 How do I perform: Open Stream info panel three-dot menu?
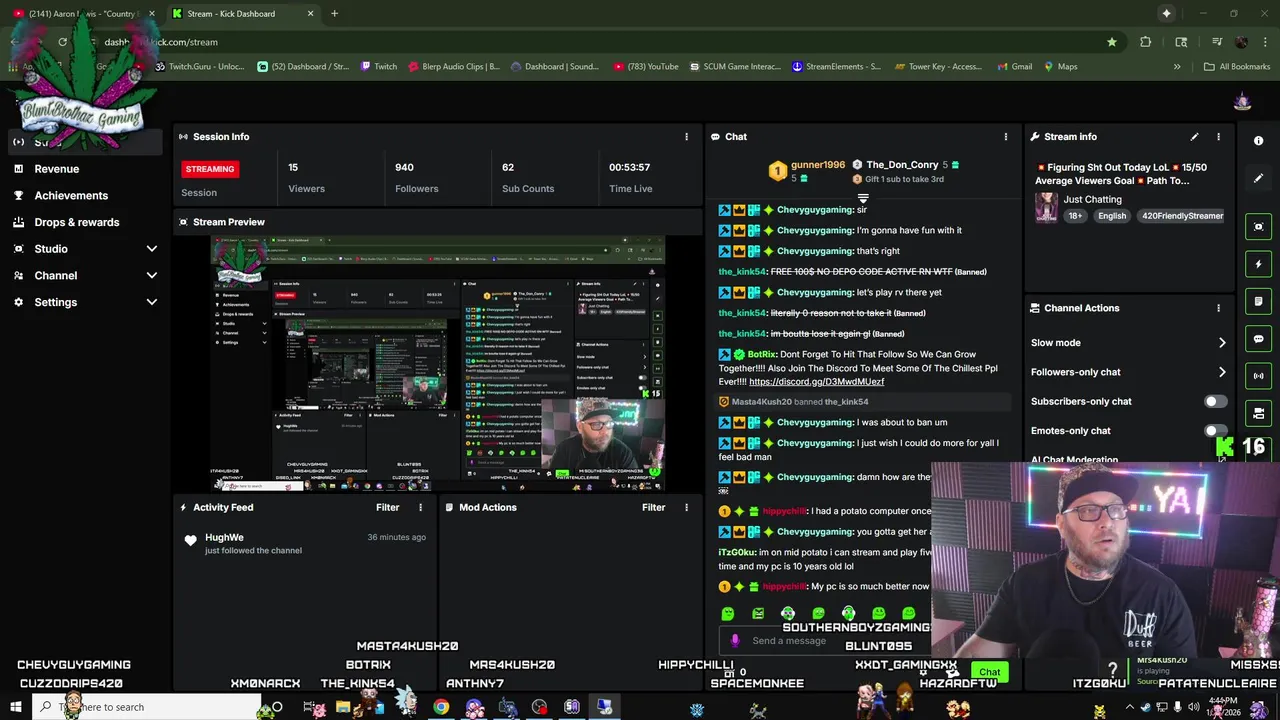coord(1218,137)
